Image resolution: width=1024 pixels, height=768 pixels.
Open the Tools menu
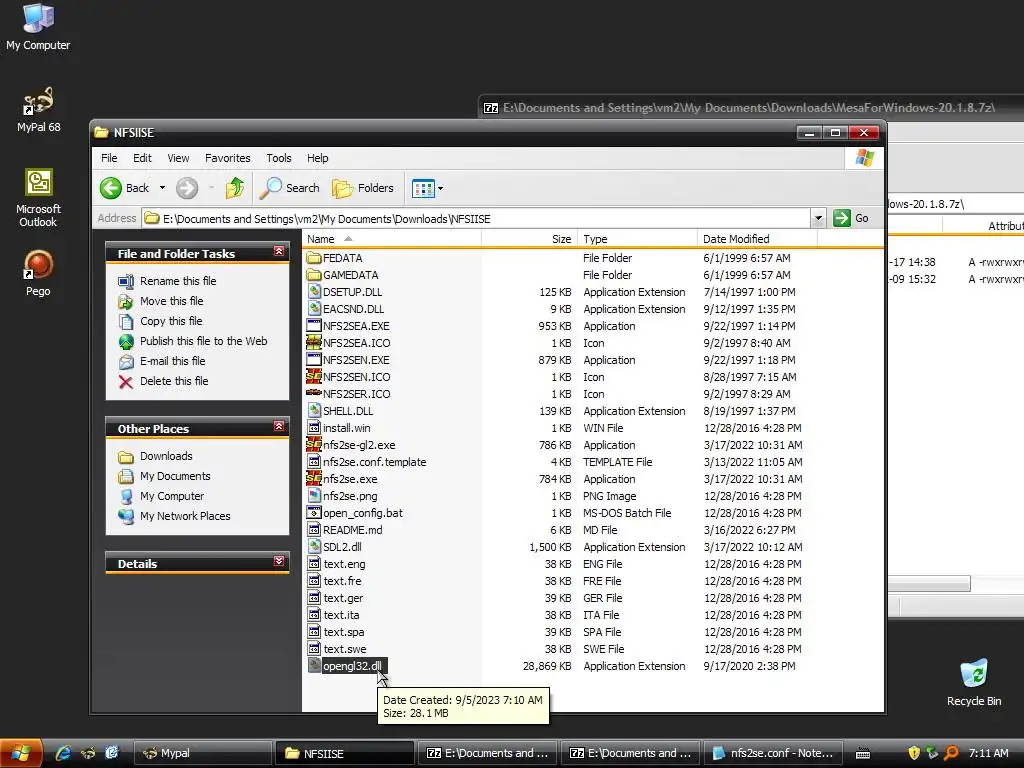pyautogui.click(x=279, y=158)
